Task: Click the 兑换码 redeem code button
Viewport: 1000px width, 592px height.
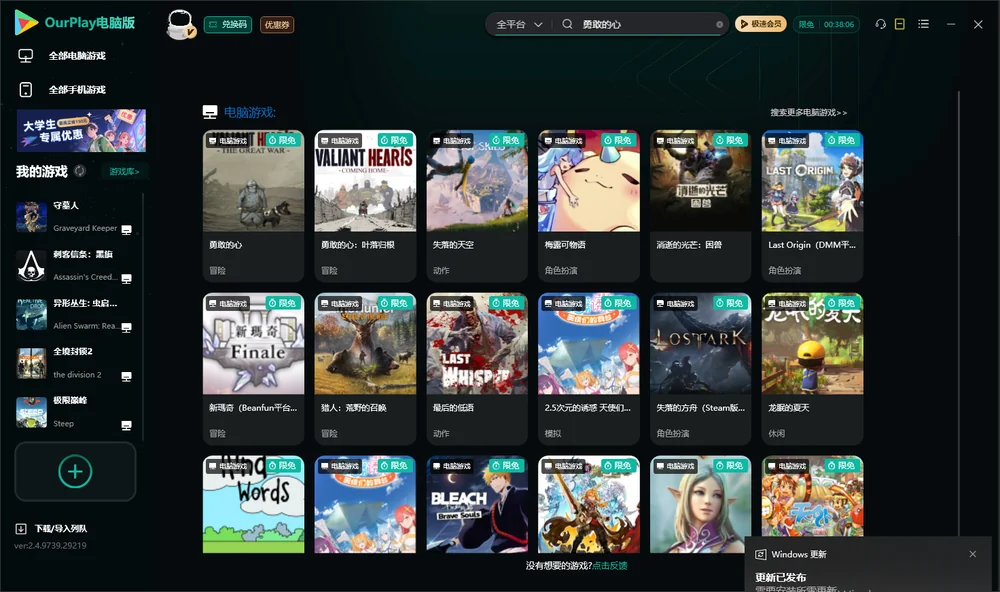Action: pyautogui.click(x=228, y=25)
